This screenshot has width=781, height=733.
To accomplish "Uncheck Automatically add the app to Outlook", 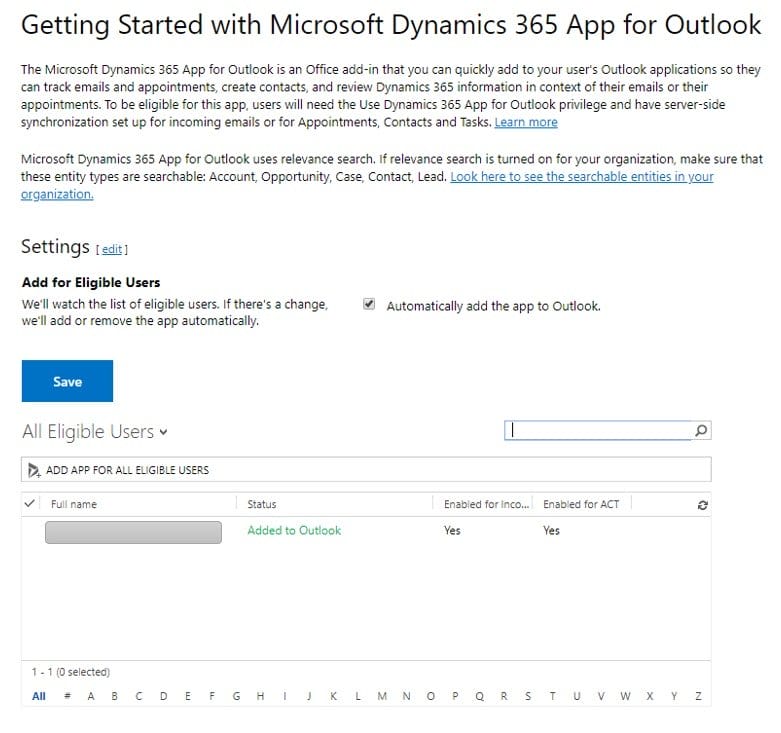I will [x=369, y=305].
